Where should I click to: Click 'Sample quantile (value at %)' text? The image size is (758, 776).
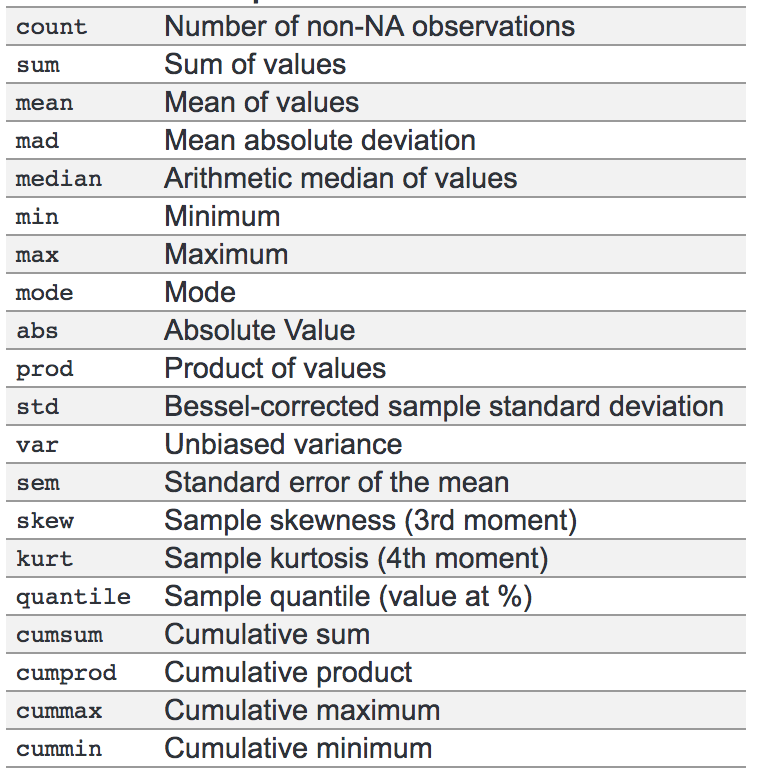click(x=348, y=597)
